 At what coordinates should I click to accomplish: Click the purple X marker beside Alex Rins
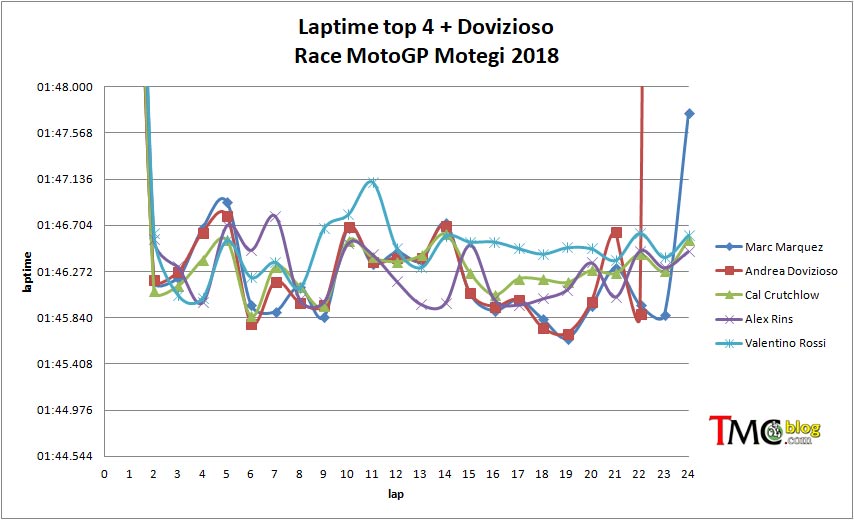pos(729,319)
